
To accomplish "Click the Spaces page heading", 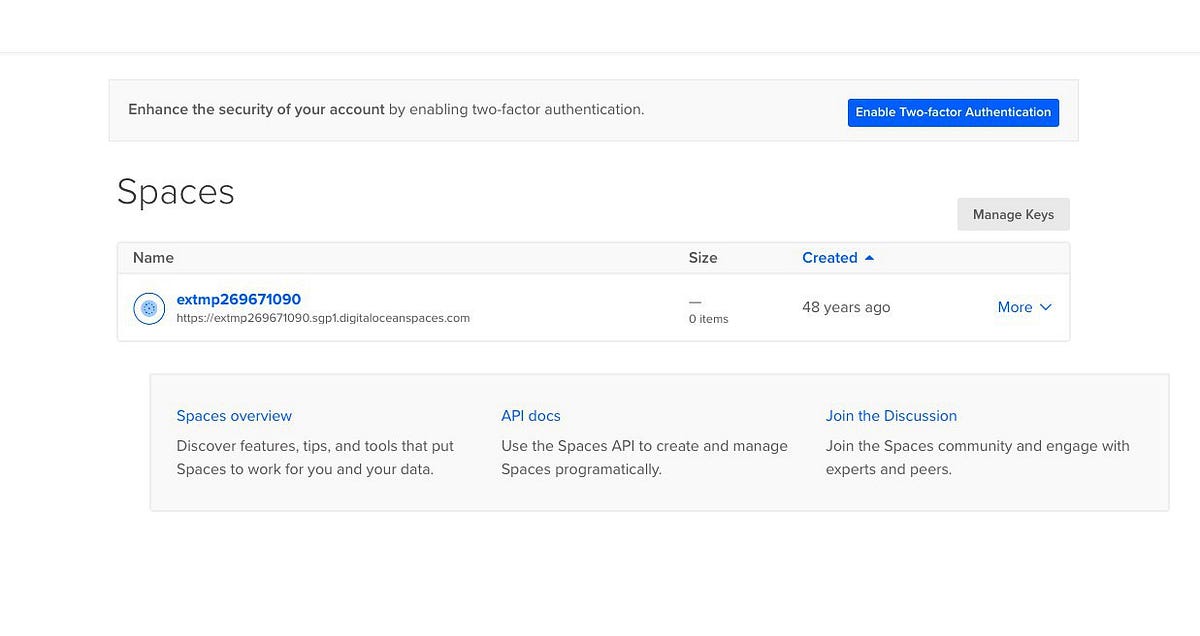I will (176, 191).
